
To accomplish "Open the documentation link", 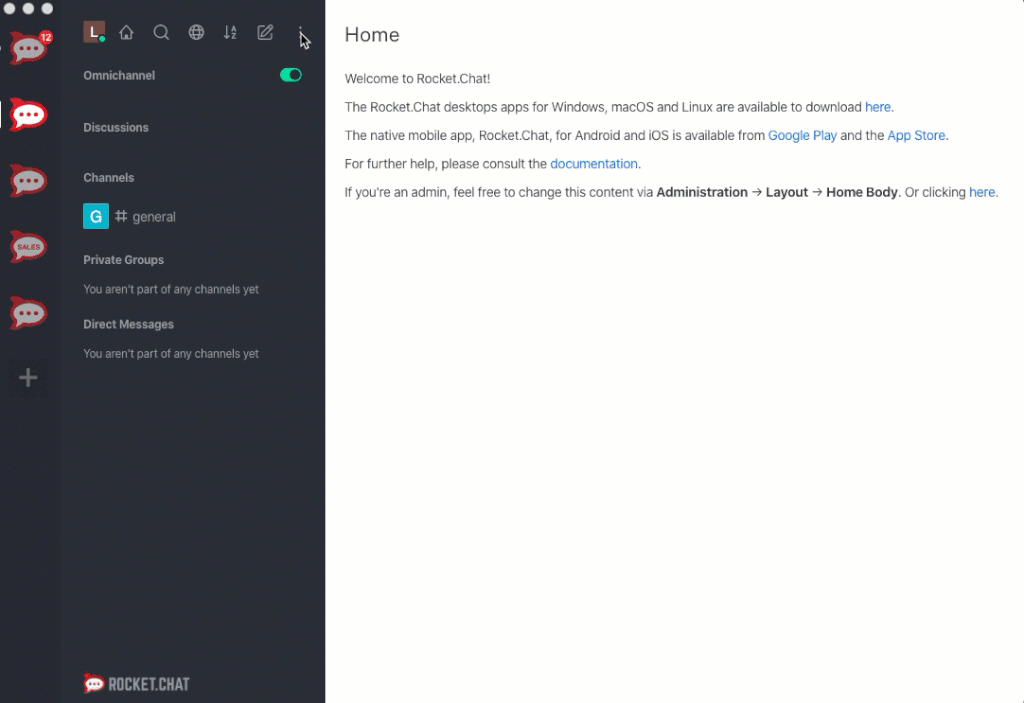I will point(594,164).
